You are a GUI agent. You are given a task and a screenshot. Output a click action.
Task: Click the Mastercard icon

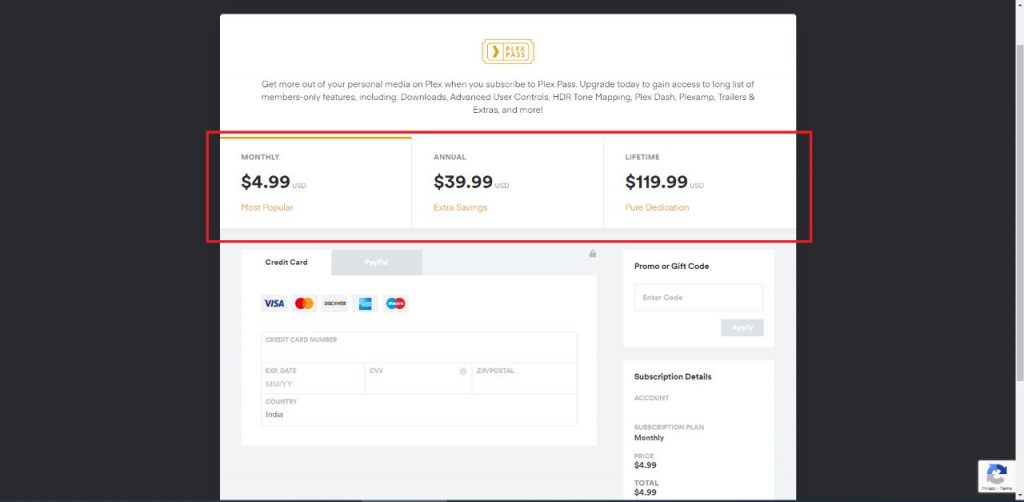(x=304, y=304)
